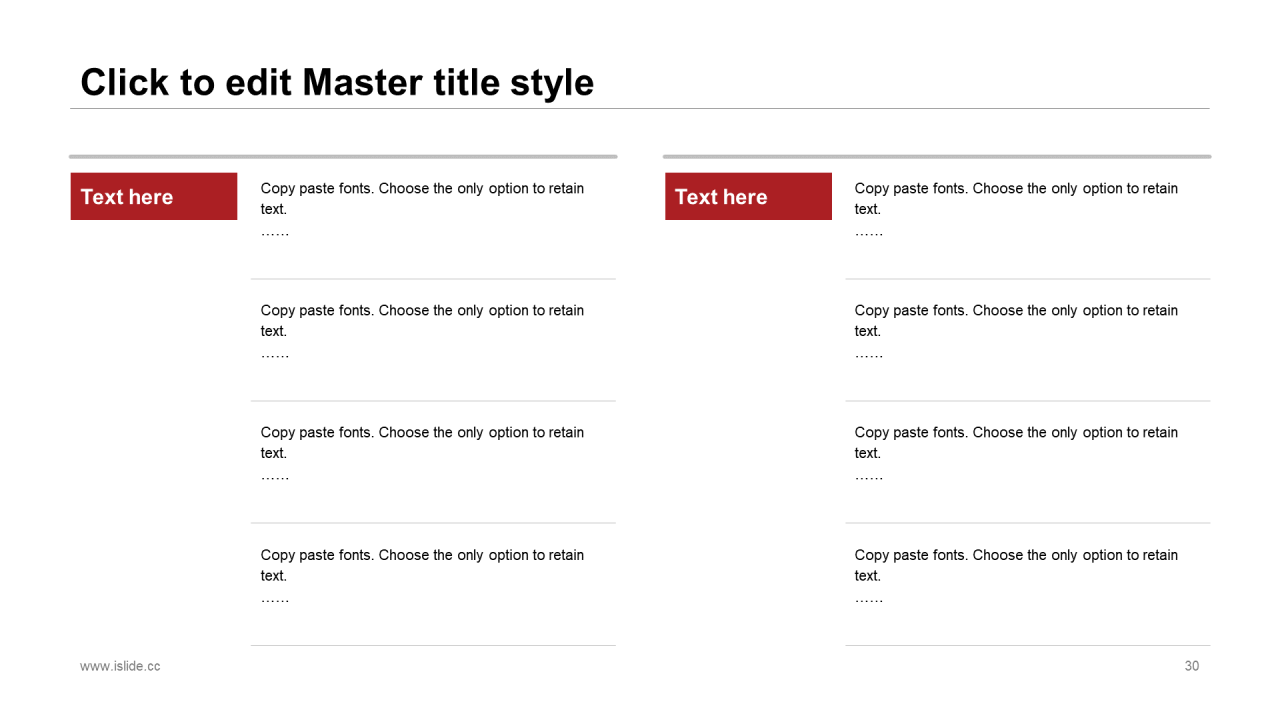Open the www.islide.cc footer link
This screenshot has width=1280, height=720.
tap(120, 666)
